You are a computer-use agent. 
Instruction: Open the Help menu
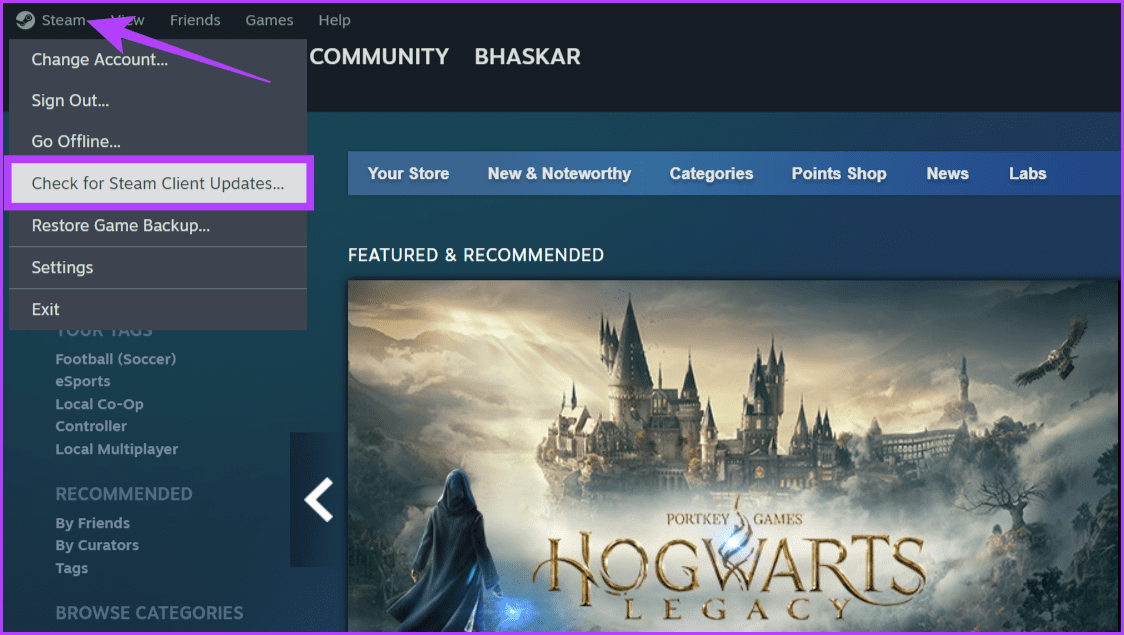coord(334,20)
